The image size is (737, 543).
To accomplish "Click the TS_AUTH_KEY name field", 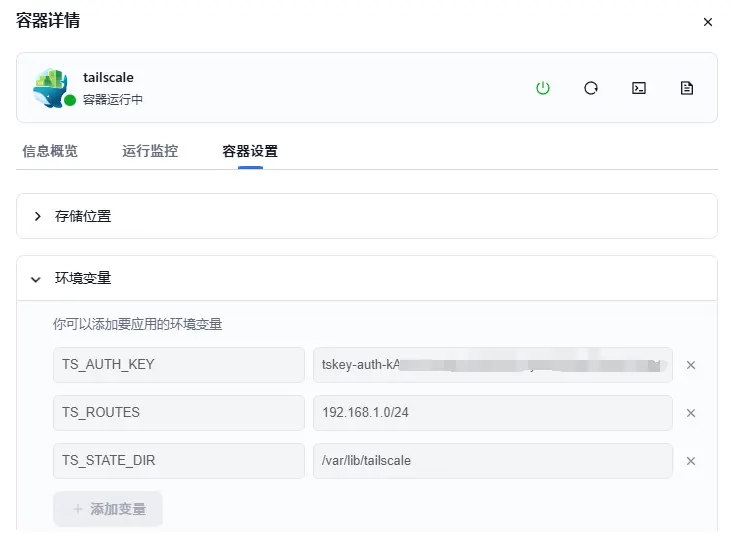I will 178,365.
